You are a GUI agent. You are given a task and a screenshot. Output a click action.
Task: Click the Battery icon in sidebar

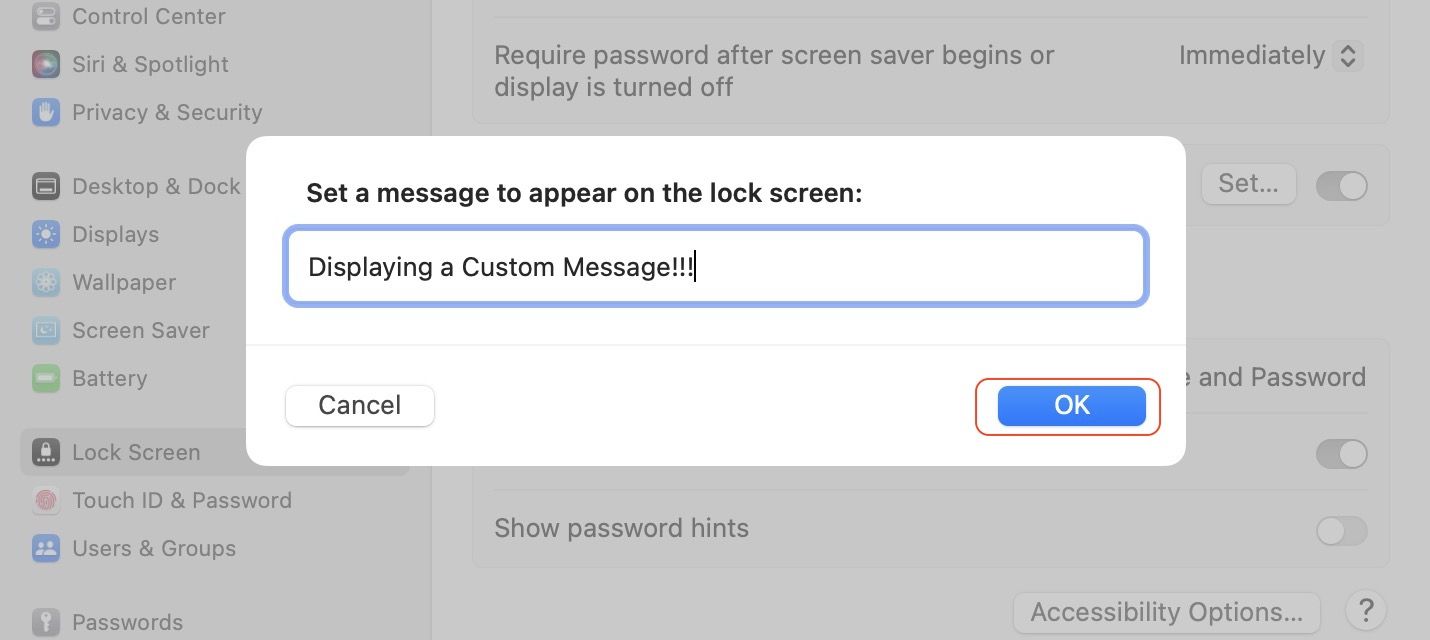pyautogui.click(x=45, y=378)
